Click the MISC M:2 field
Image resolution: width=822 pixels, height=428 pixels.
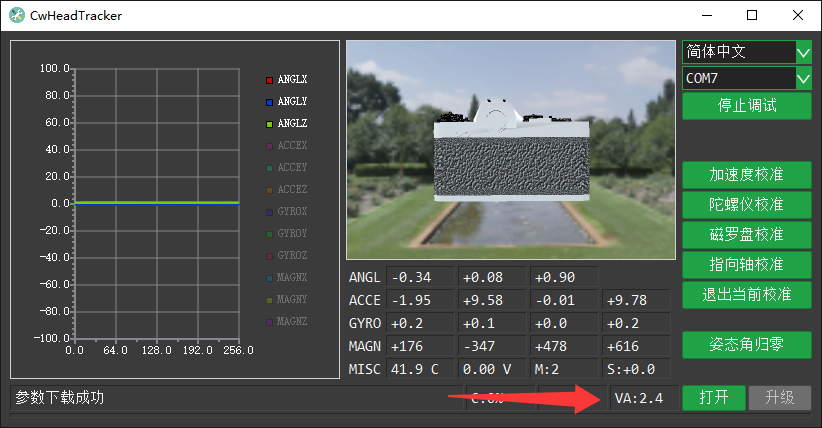tap(564, 369)
